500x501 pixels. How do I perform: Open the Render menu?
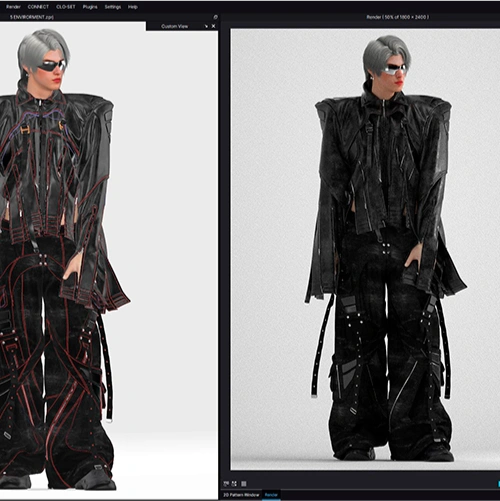pos(13,7)
